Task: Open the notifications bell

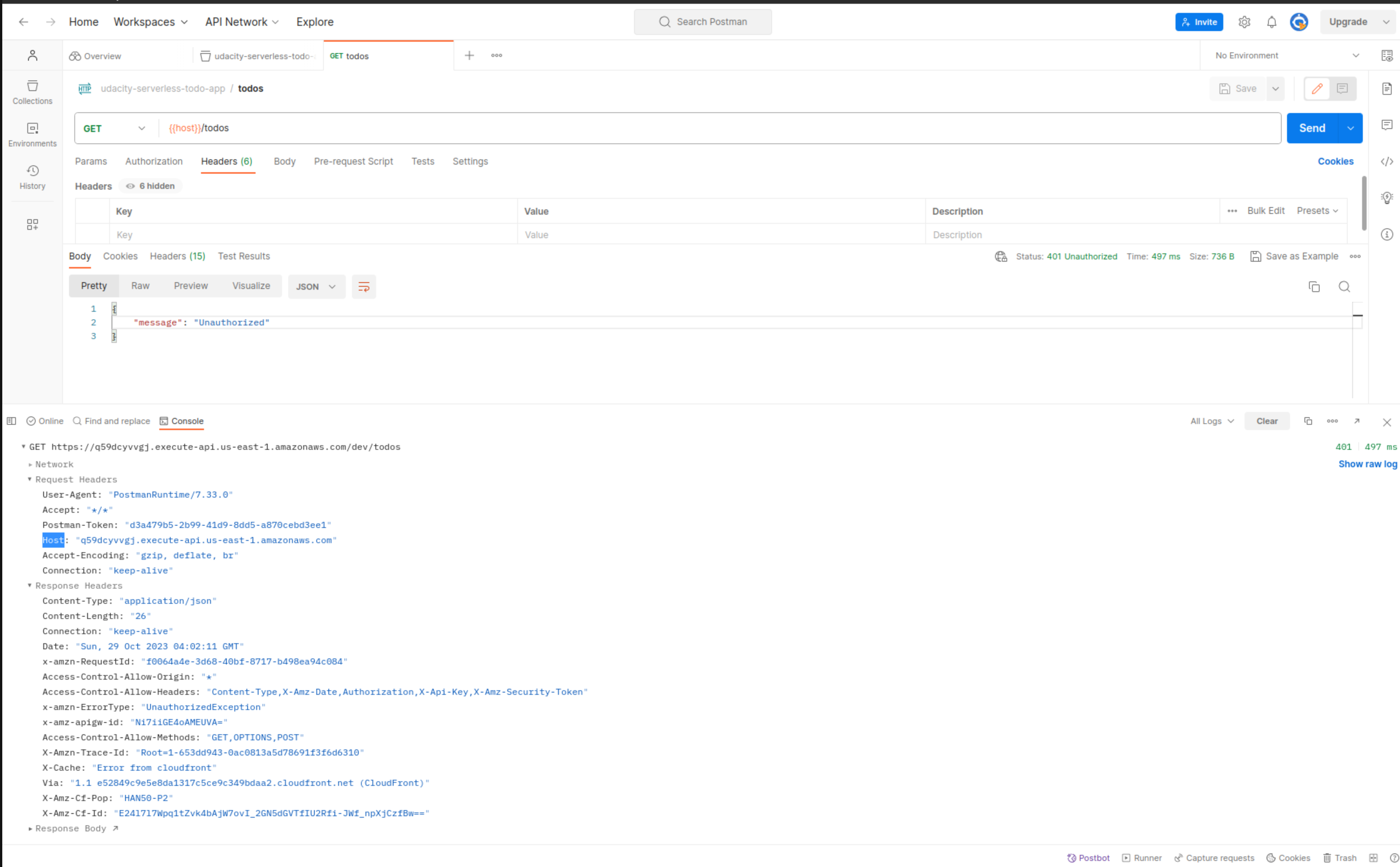Action: pyautogui.click(x=1271, y=22)
